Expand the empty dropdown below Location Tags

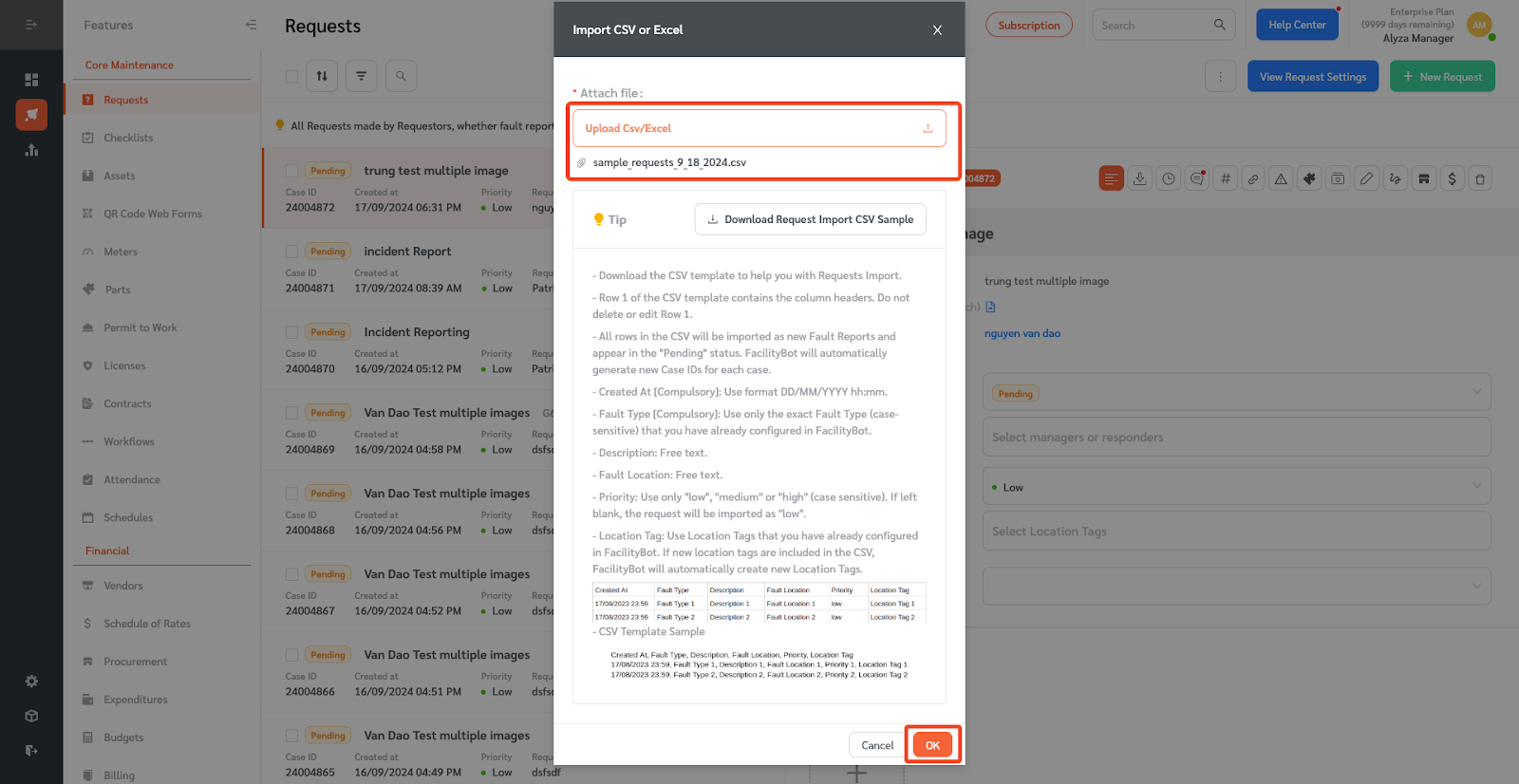(1236, 586)
